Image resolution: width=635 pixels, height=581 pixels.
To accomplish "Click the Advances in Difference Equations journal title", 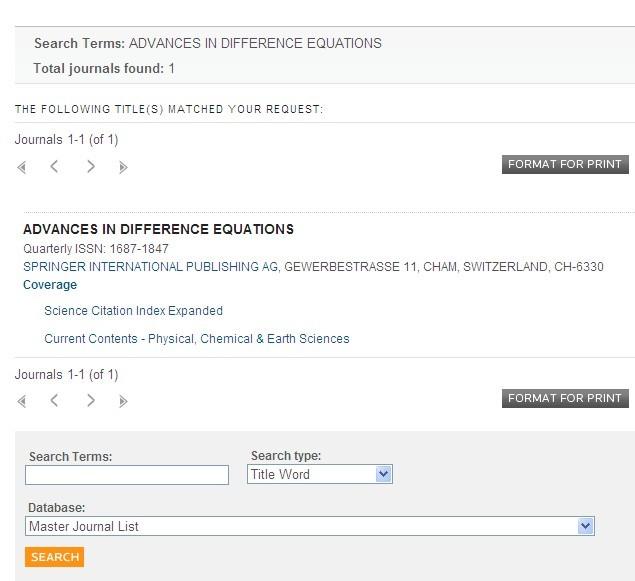I will (x=158, y=229).
